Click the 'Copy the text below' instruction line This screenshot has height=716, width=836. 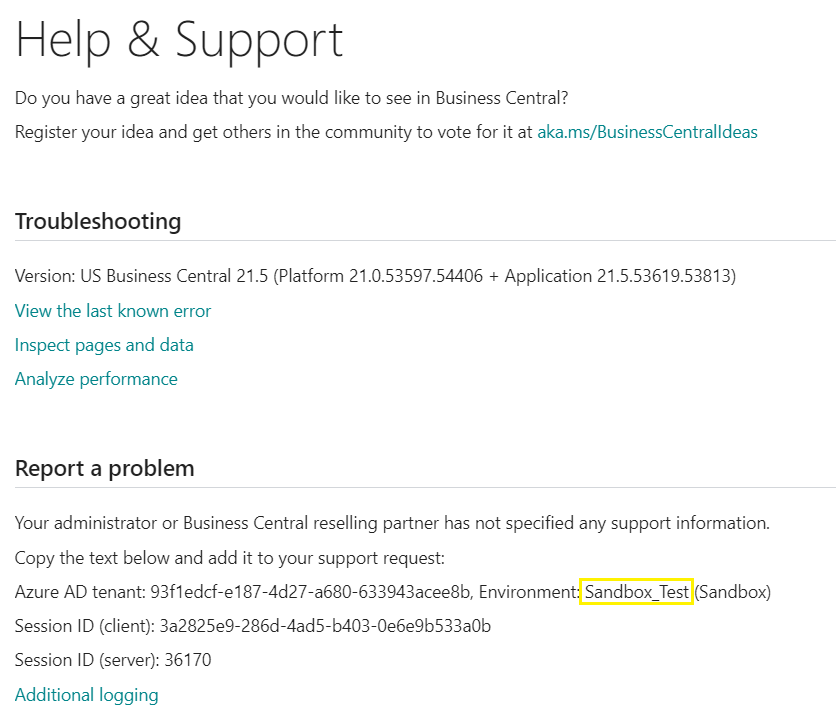point(230,558)
